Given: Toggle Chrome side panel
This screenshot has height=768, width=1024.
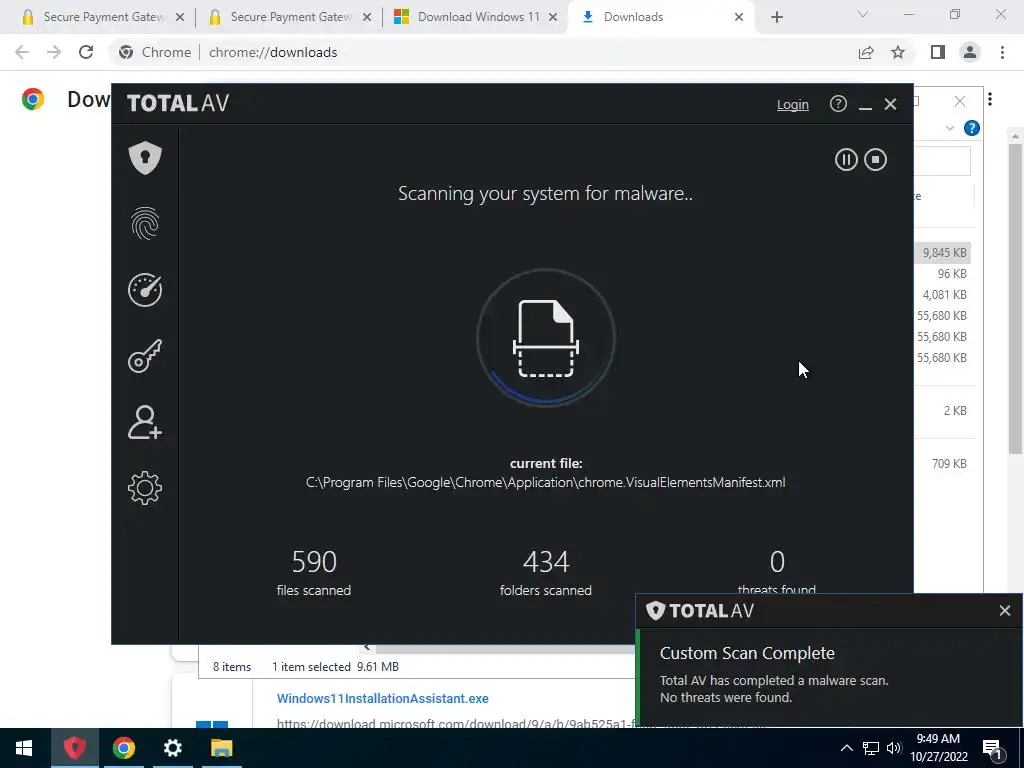Looking at the screenshot, I should click(x=938, y=52).
